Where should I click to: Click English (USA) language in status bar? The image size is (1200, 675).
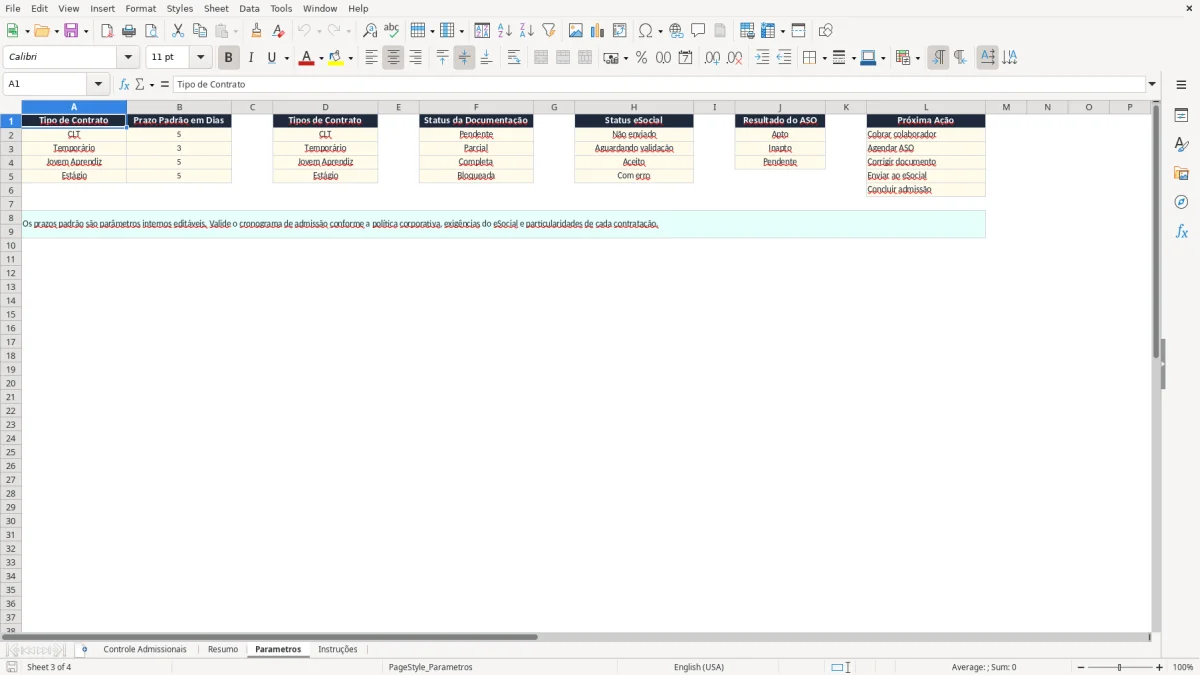tap(699, 667)
